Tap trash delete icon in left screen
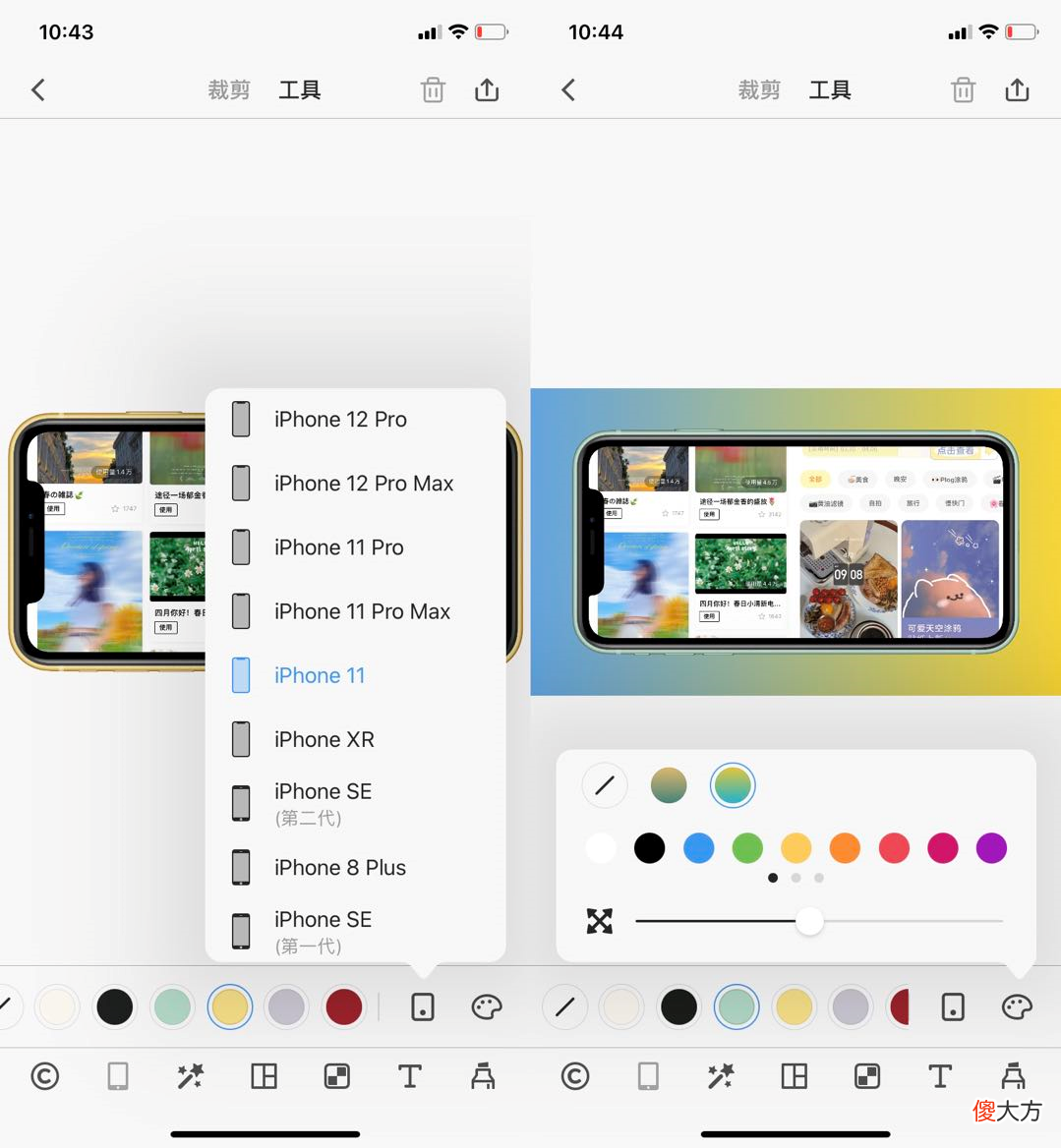Viewport: 1061px width, 1148px height. click(x=433, y=90)
